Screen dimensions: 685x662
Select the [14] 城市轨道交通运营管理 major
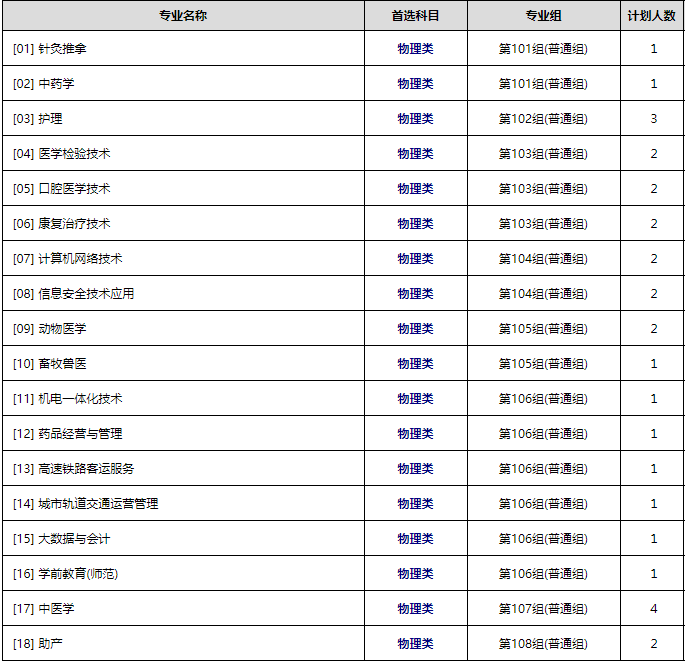86,503
